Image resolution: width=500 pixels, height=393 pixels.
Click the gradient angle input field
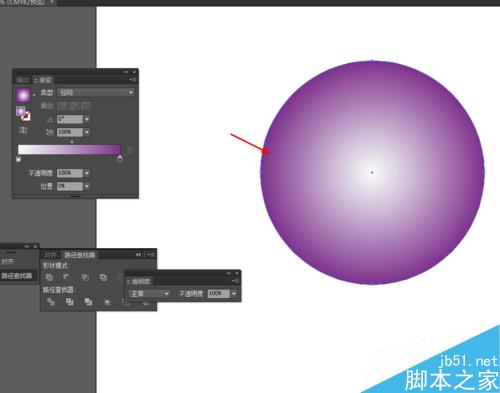(70, 119)
